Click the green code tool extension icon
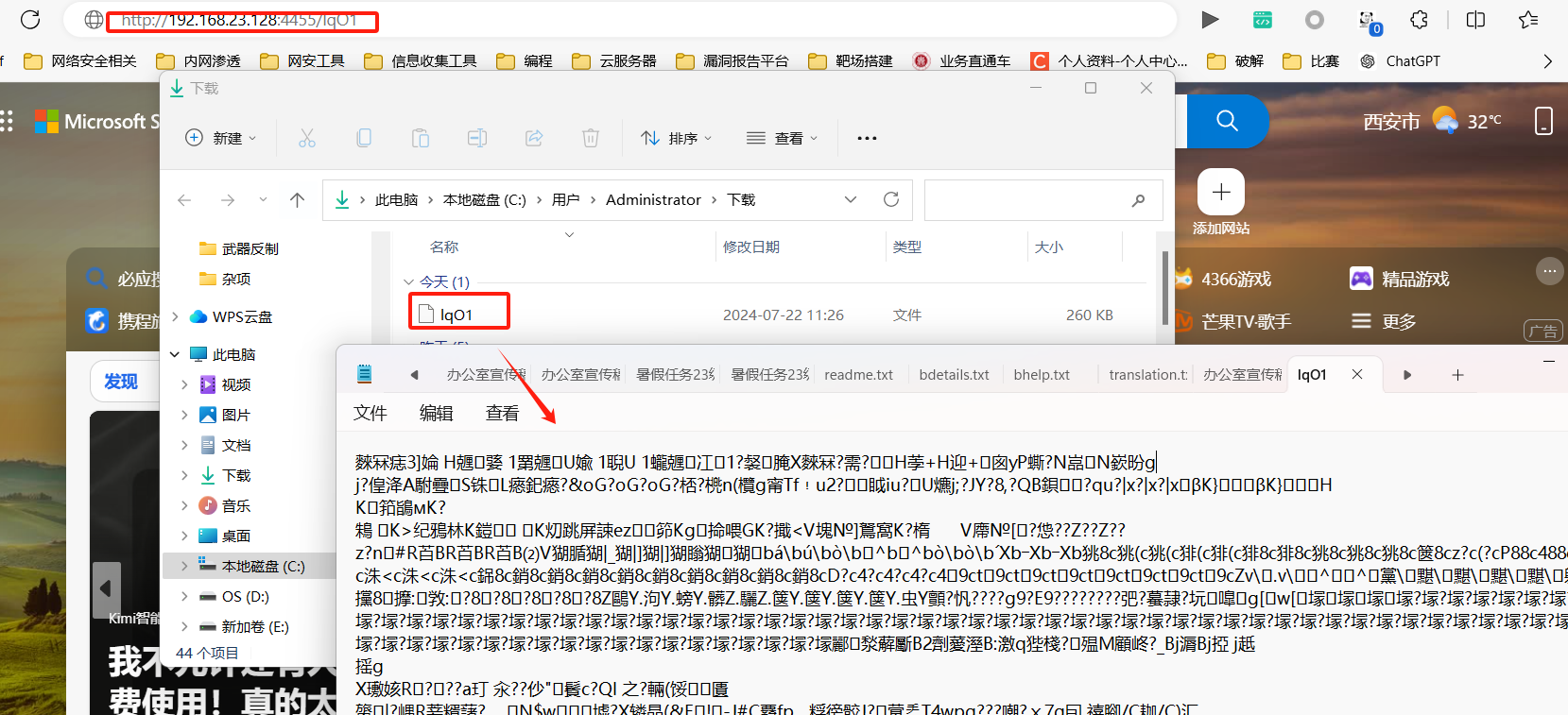 (x=1263, y=20)
